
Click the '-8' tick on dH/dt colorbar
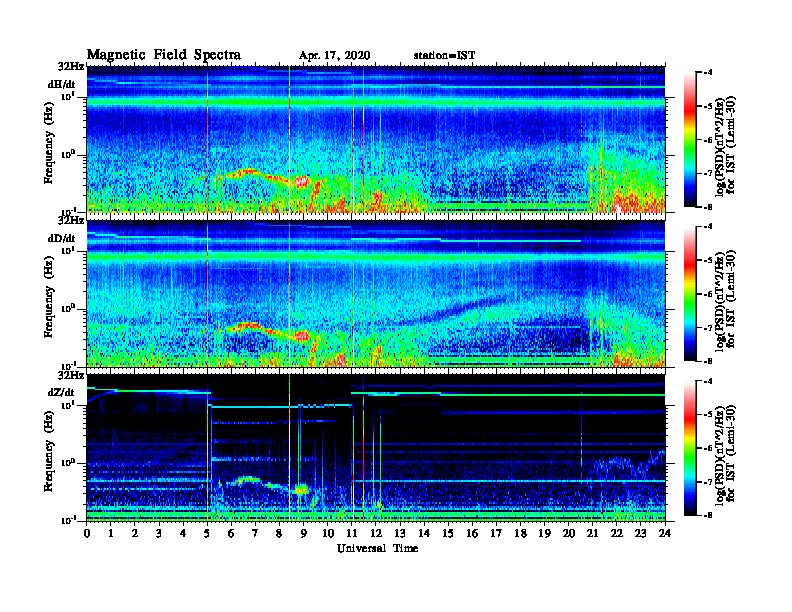[708, 207]
